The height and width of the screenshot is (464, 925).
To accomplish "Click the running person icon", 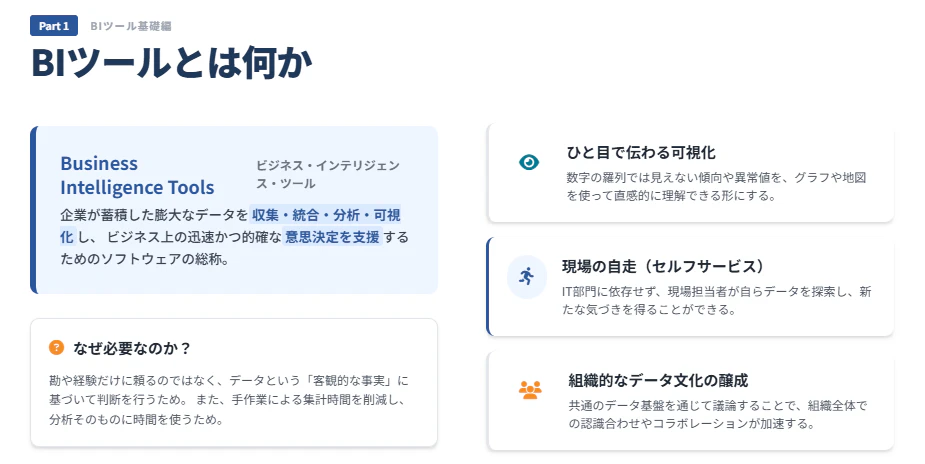I will (526, 276).
